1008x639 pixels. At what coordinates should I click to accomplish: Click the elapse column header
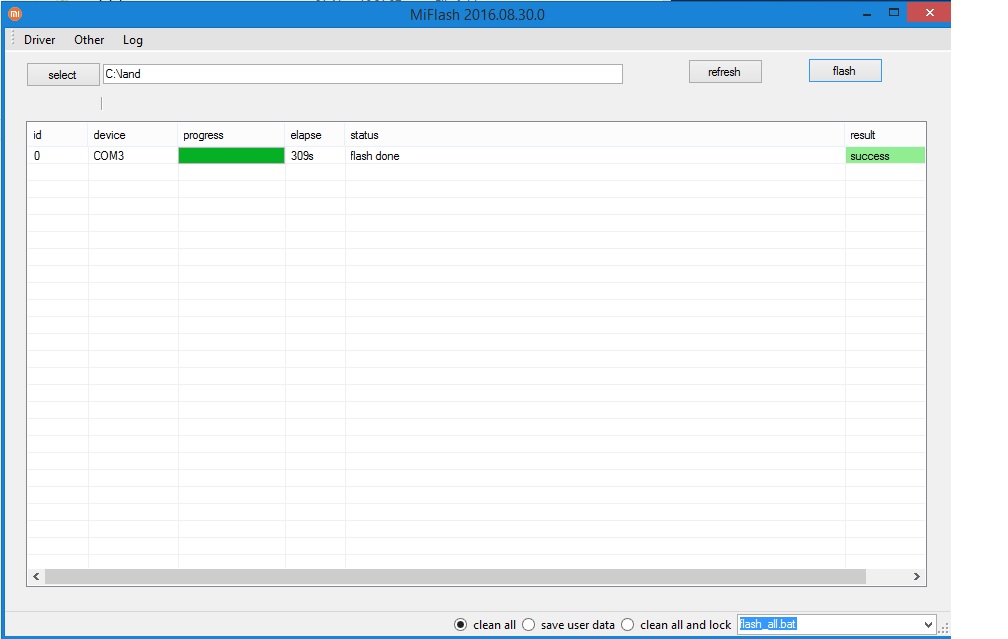315,135
